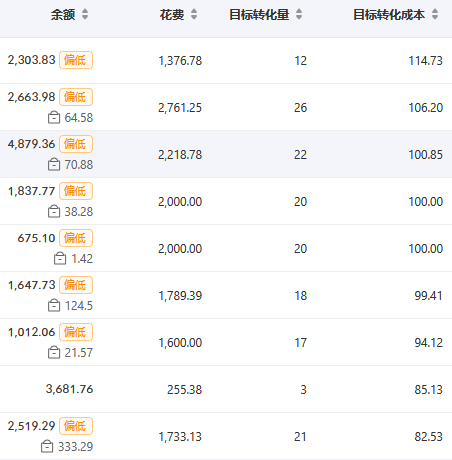The image size is (452, 460).
Task: Click wallet icon beside 64.58
Action: 54,118
